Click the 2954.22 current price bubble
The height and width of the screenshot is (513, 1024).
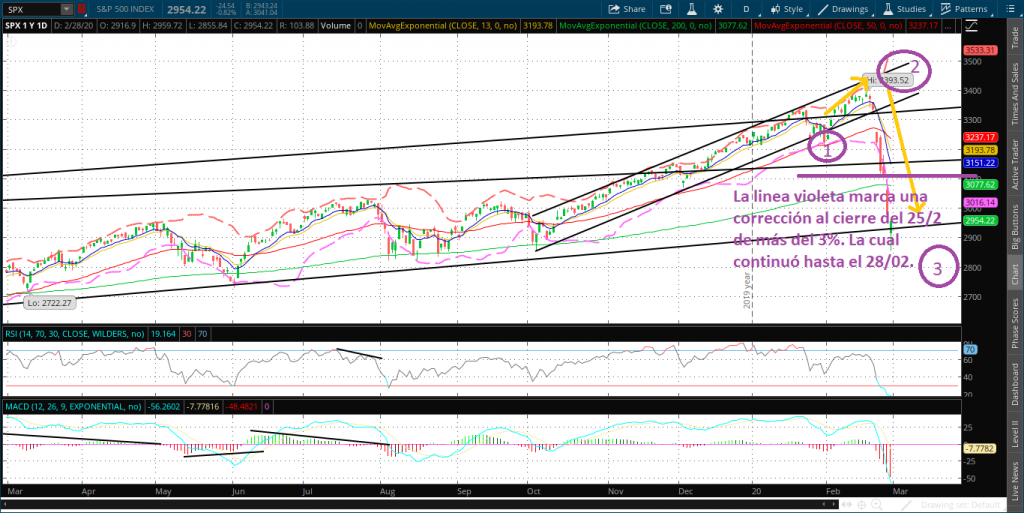point(978,221)
